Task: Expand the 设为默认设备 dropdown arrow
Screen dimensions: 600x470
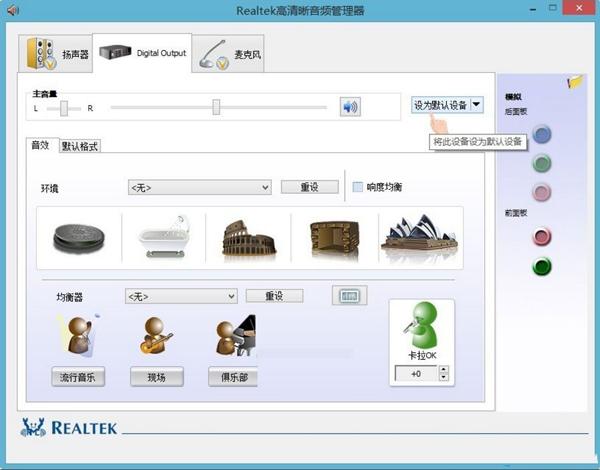Action: tap(476, 104)
